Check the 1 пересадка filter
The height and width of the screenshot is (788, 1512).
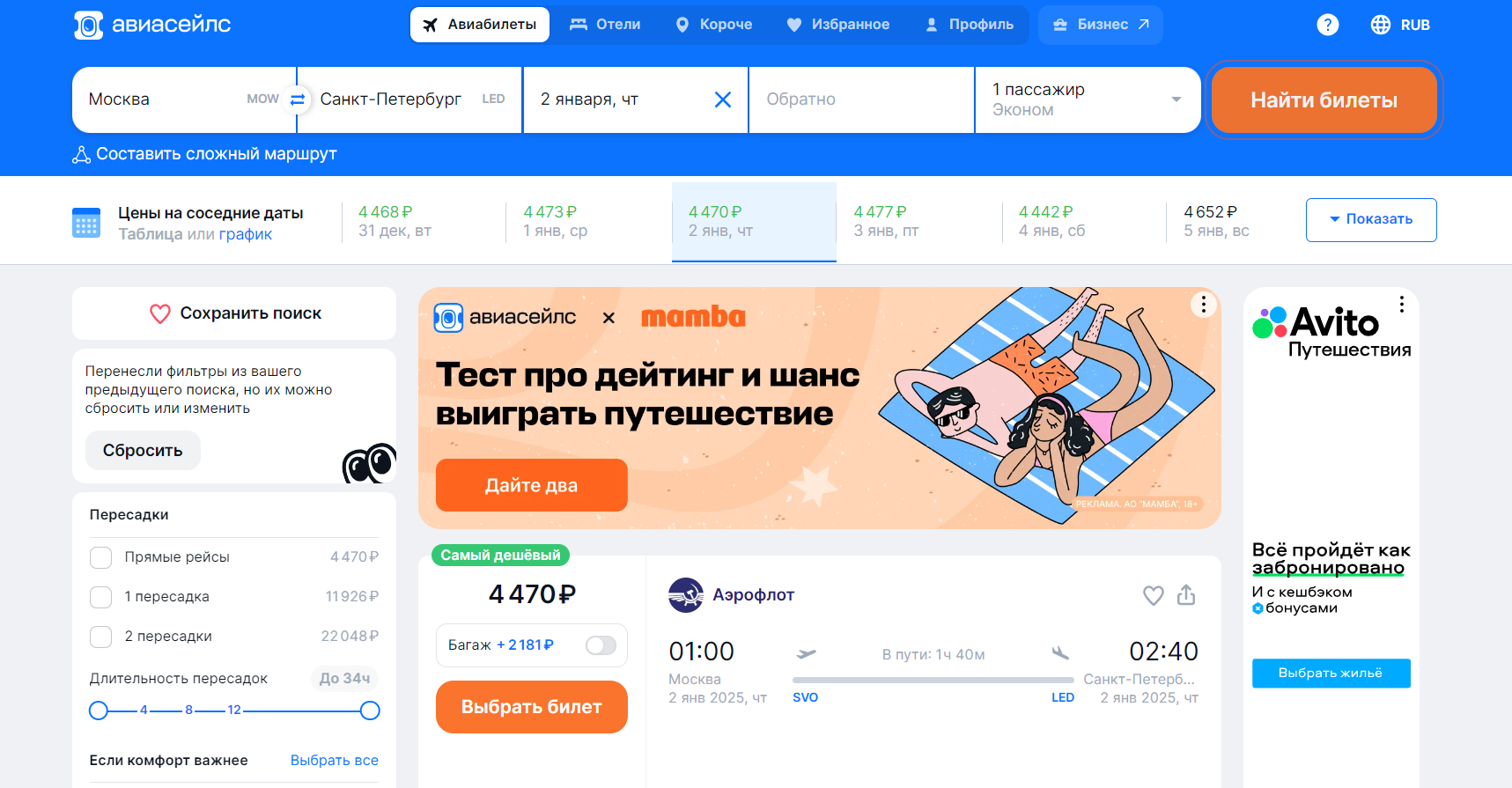pyautogui.click(x=101, y=597)
